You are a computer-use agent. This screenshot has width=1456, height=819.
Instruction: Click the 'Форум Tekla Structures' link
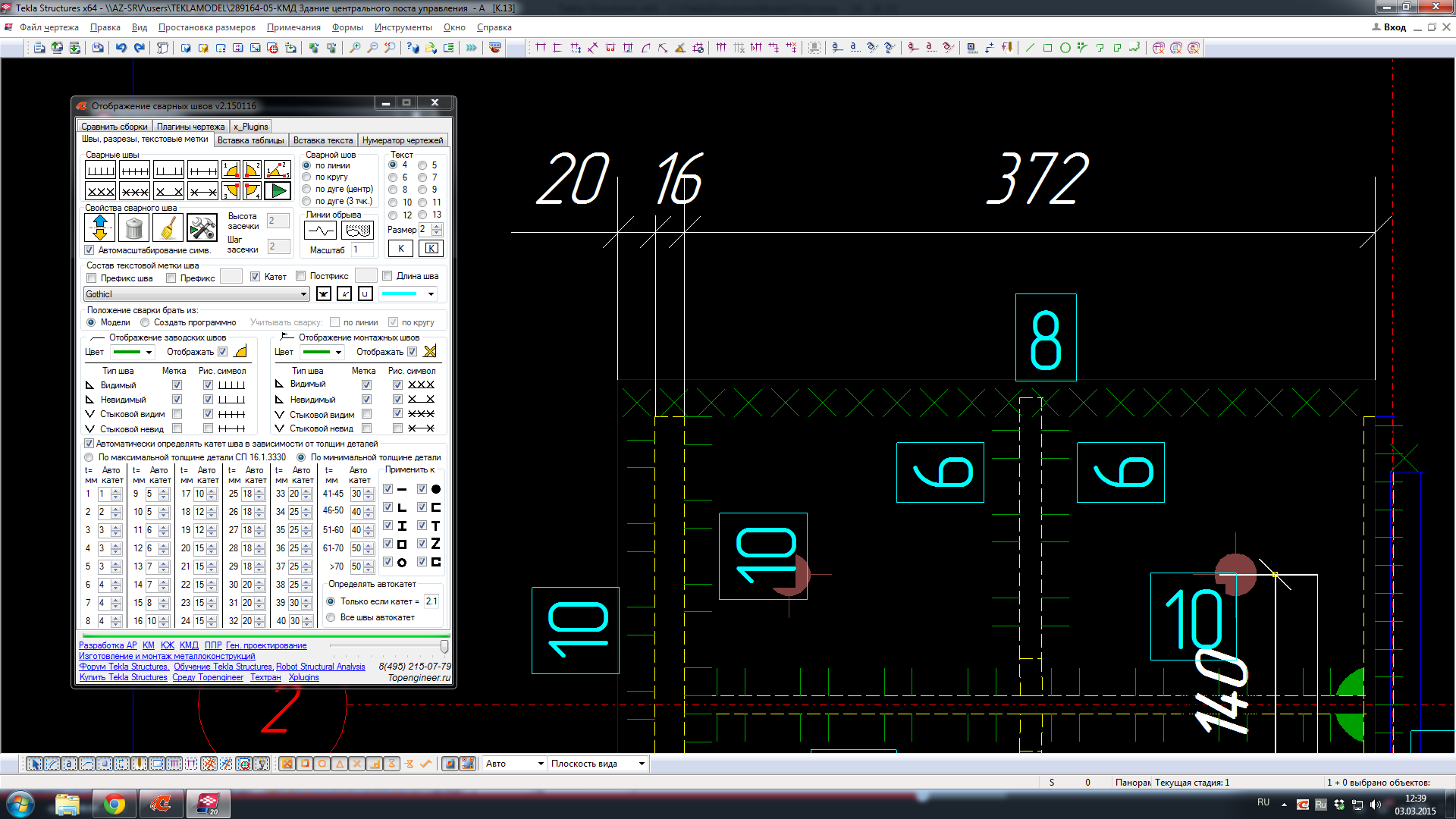pyautogui.click(x=124, y=667)
